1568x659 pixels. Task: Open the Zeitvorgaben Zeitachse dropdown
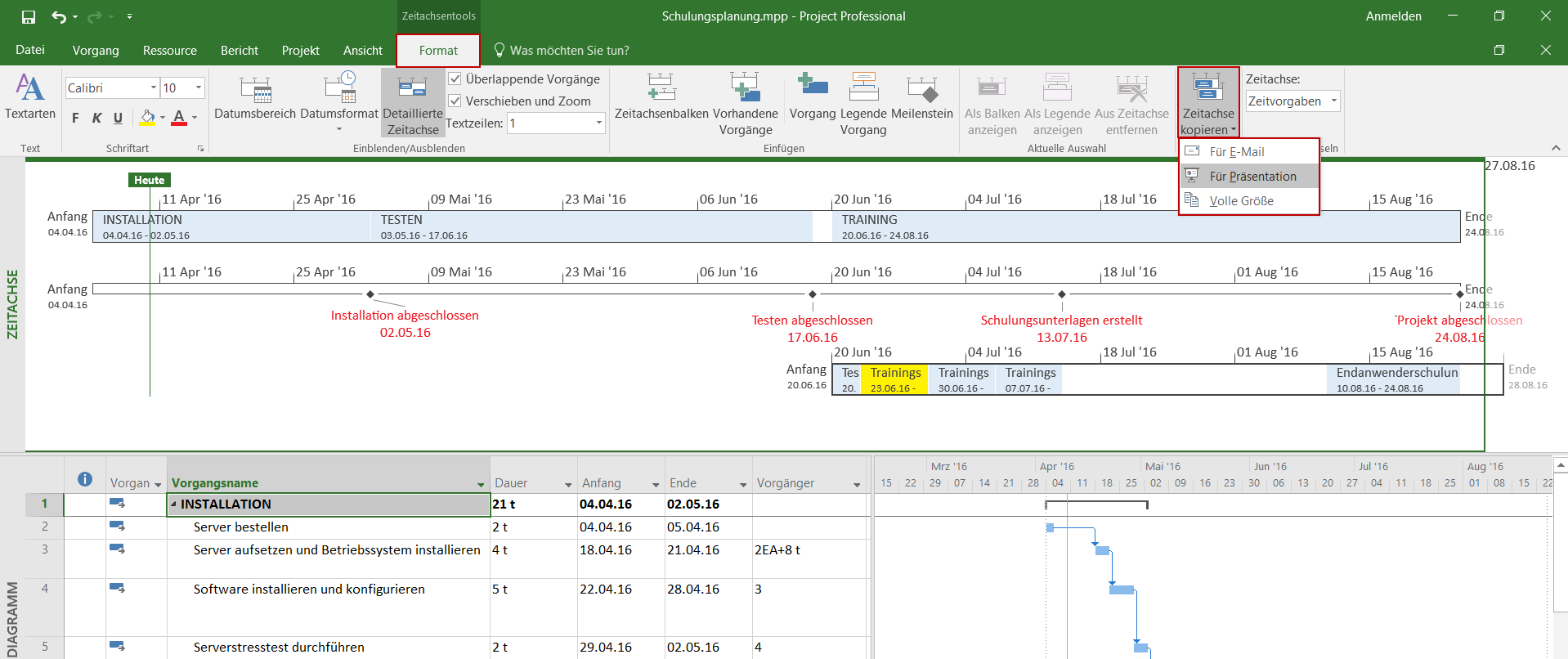[1334, 101]
